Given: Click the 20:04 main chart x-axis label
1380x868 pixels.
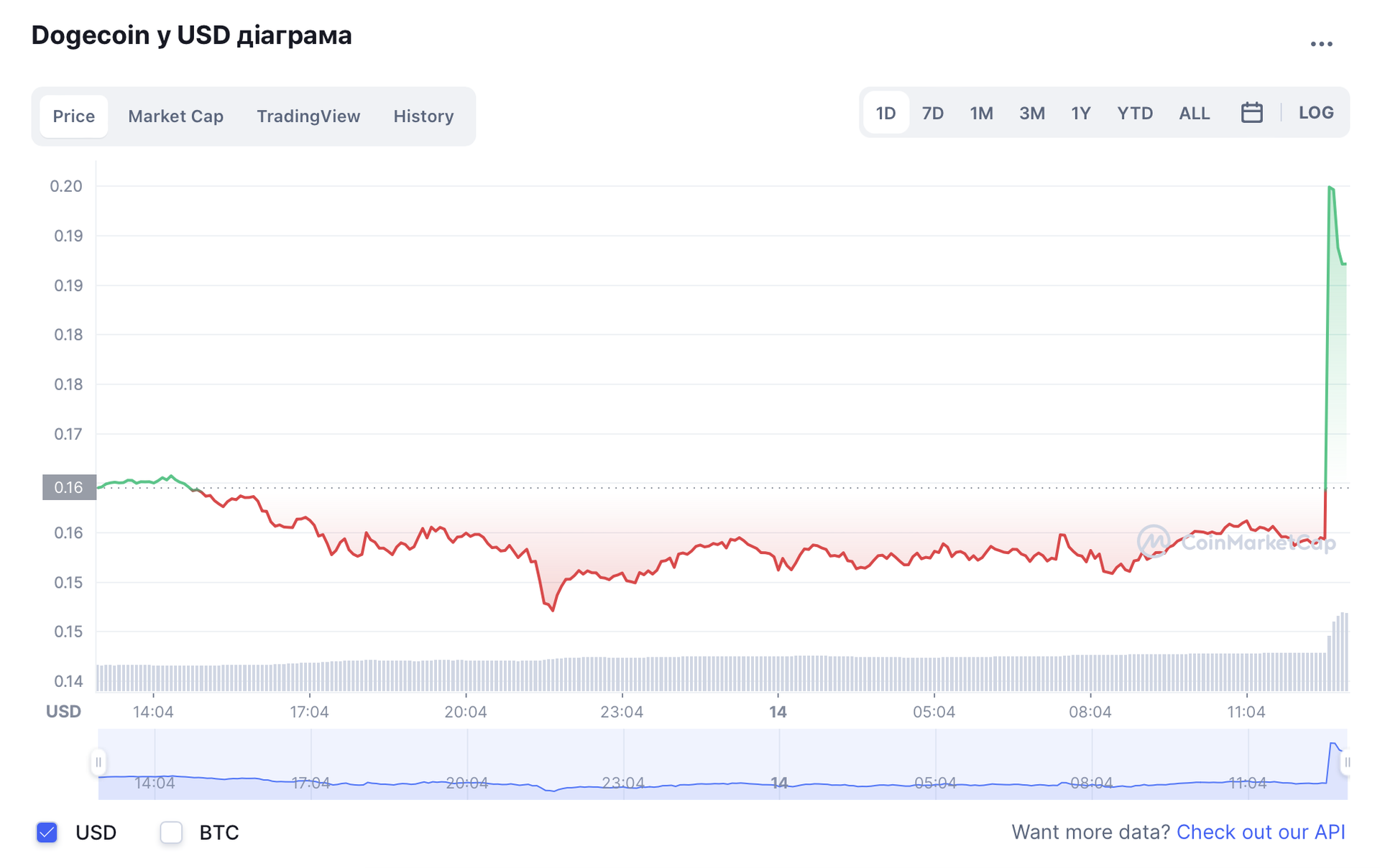Looking at the screenshot, I should [x=466, y=712].
